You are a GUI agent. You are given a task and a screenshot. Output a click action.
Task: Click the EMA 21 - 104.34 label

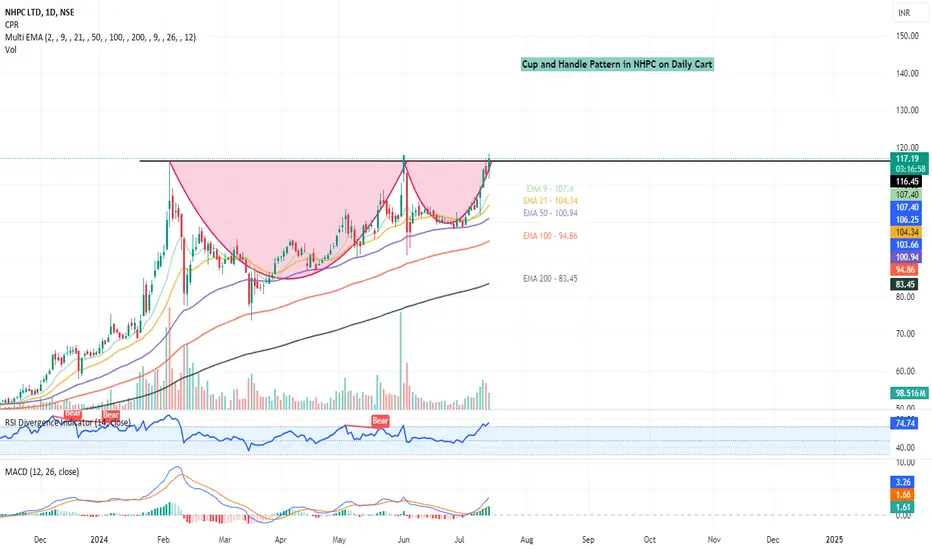[550, 200]
